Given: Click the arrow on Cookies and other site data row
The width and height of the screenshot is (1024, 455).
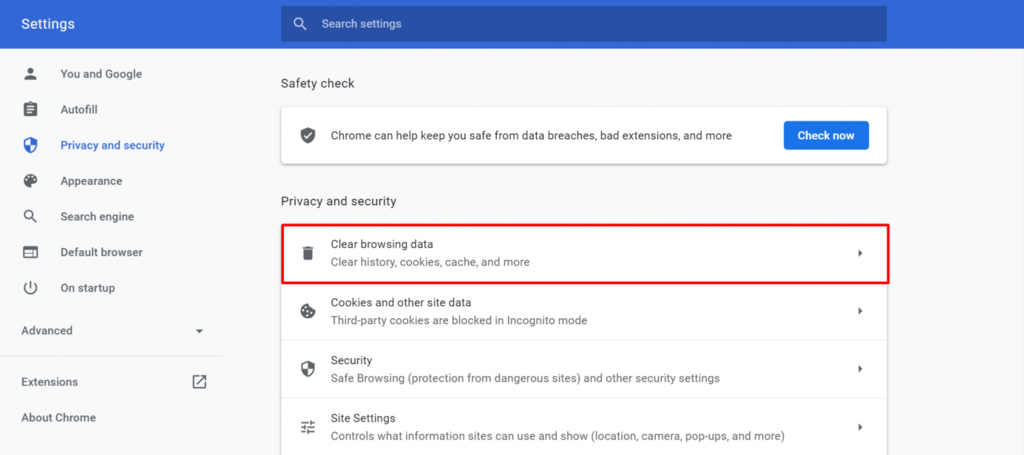Looking at the screenshot, I should pos(860,311).
